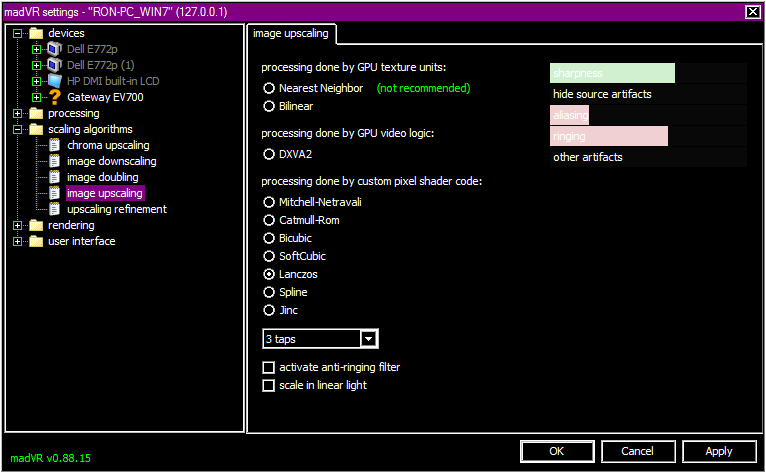Click the green sharpness rating bar

612,73
